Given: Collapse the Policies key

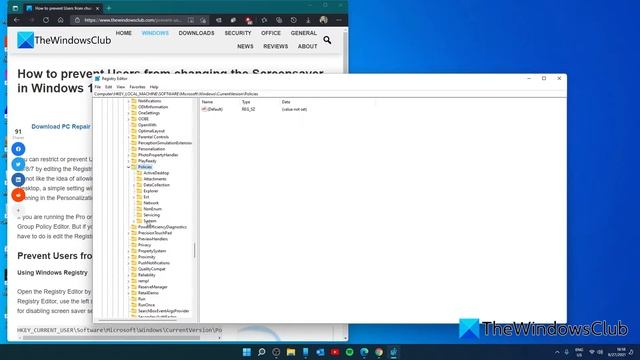Looking at the screenshot, I should (128, 167).
